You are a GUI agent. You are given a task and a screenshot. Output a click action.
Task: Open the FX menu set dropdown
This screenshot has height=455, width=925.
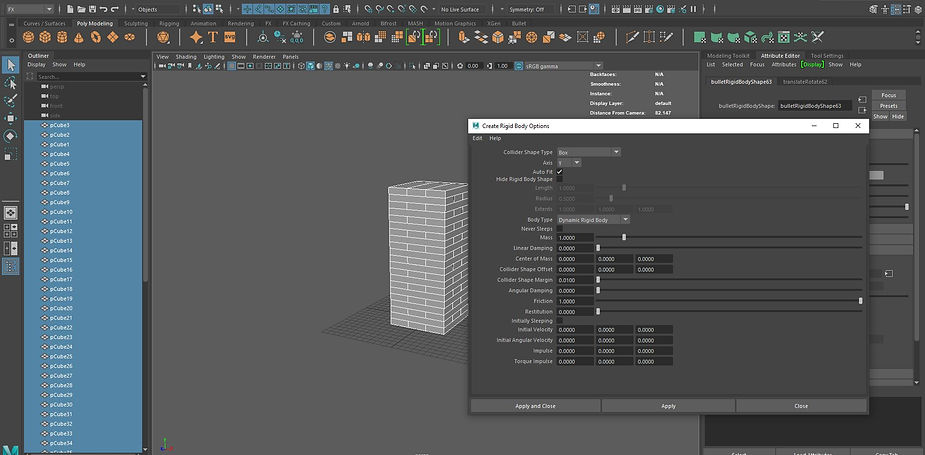point(29,9)
